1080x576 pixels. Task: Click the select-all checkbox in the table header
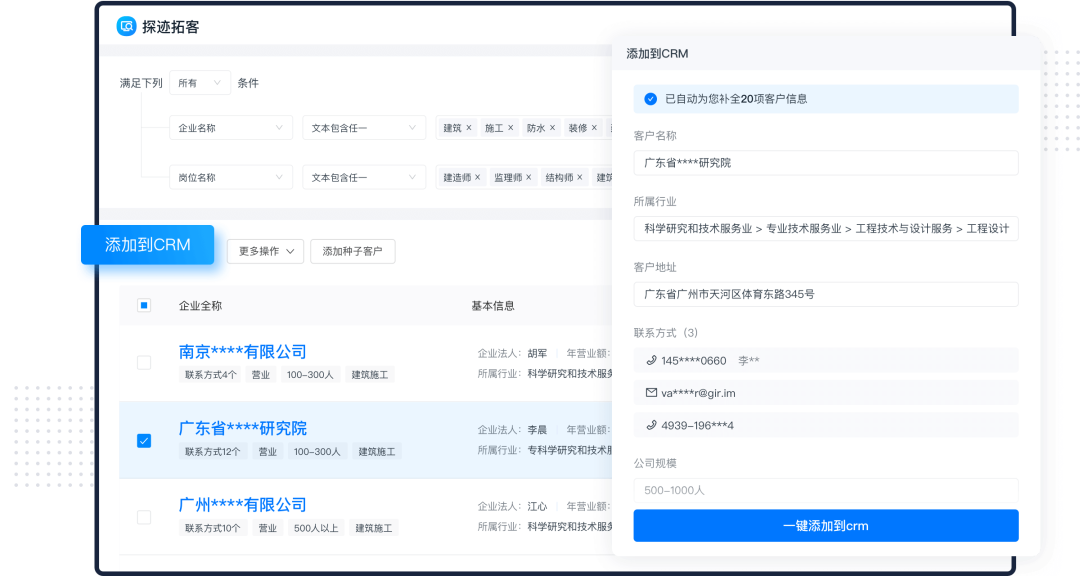tap(143, 305)
